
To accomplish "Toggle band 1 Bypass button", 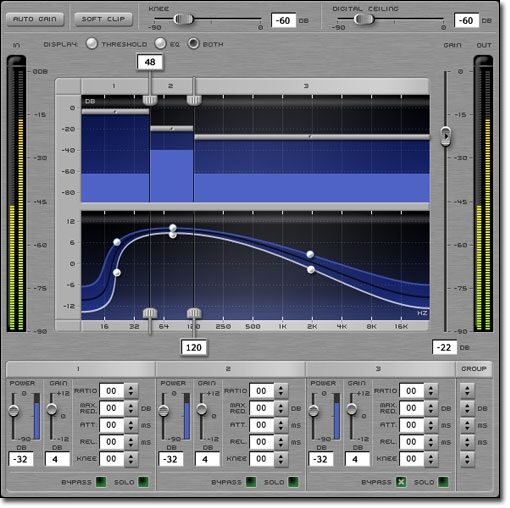I will click(101, 482).
